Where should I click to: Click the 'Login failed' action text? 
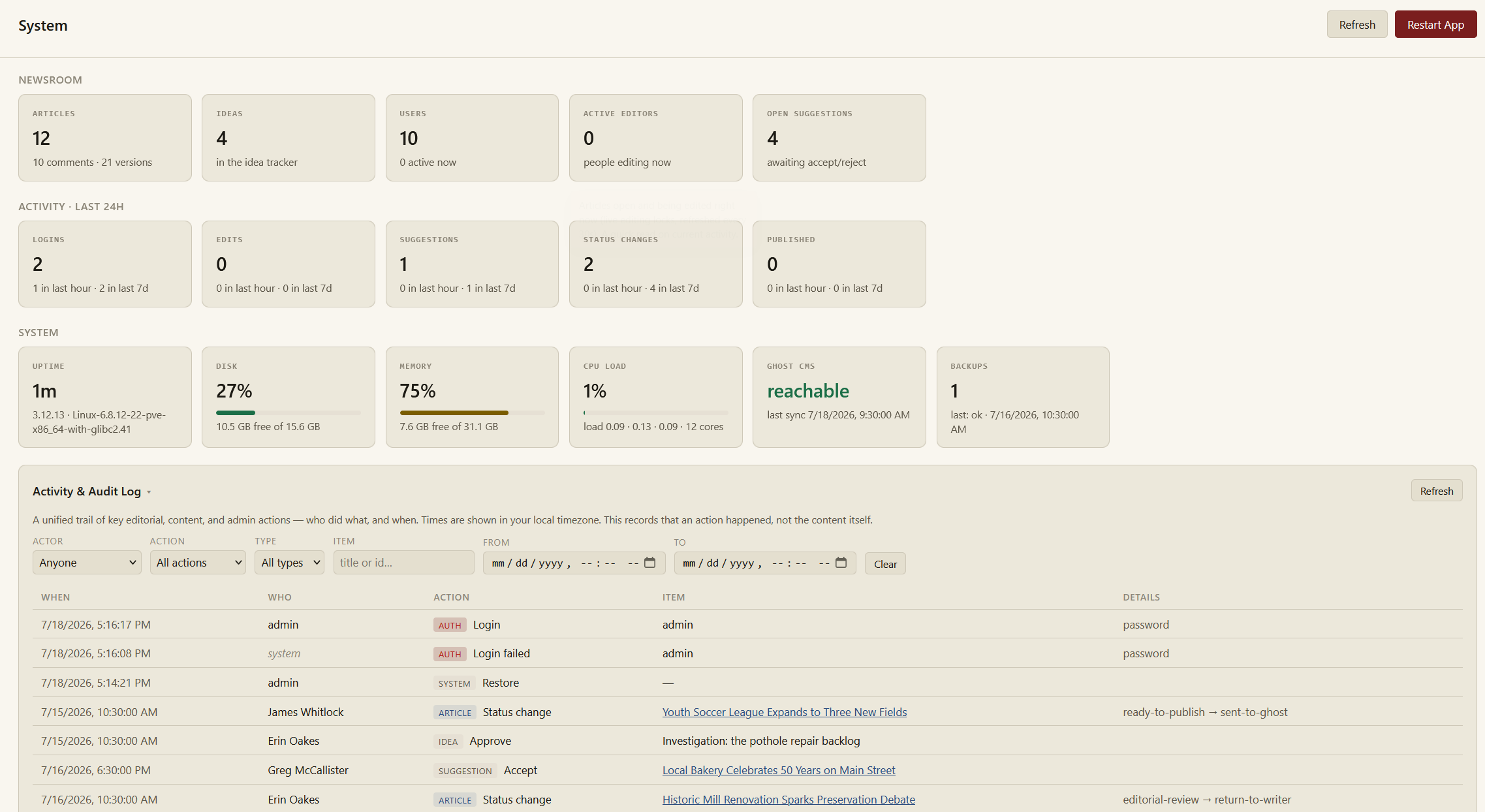(x=501, y=653)
